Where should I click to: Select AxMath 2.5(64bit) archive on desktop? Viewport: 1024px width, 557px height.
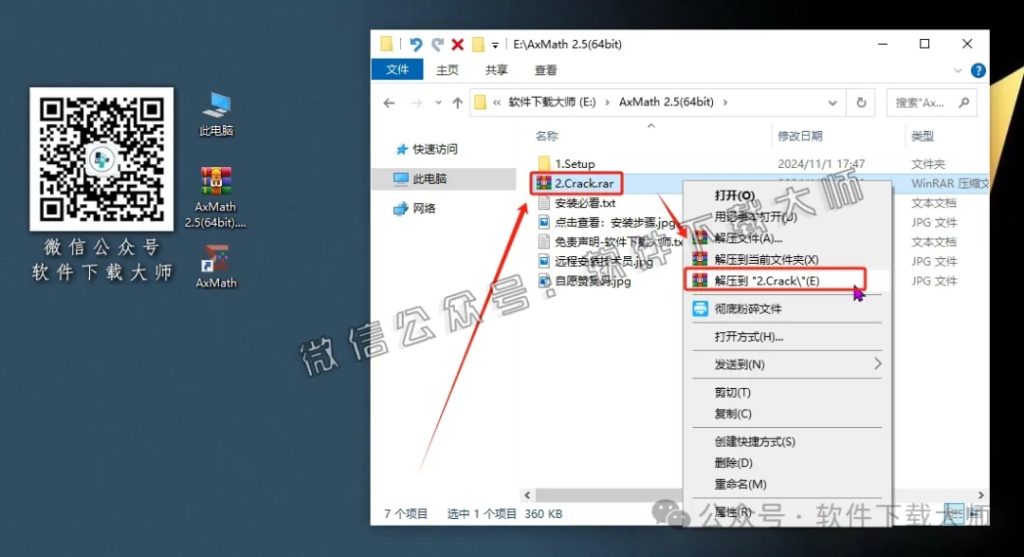click(x=216, y=197)
